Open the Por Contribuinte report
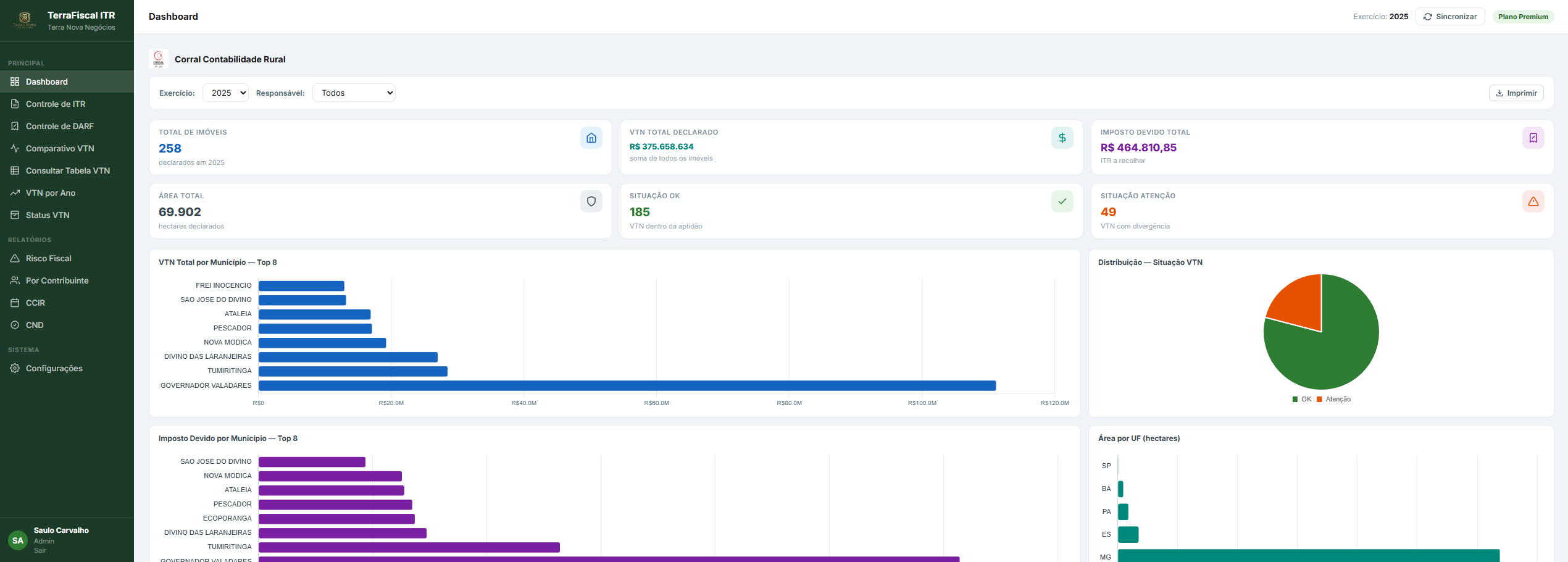This screenshot has height=562, width=1568. click(67, 280)
